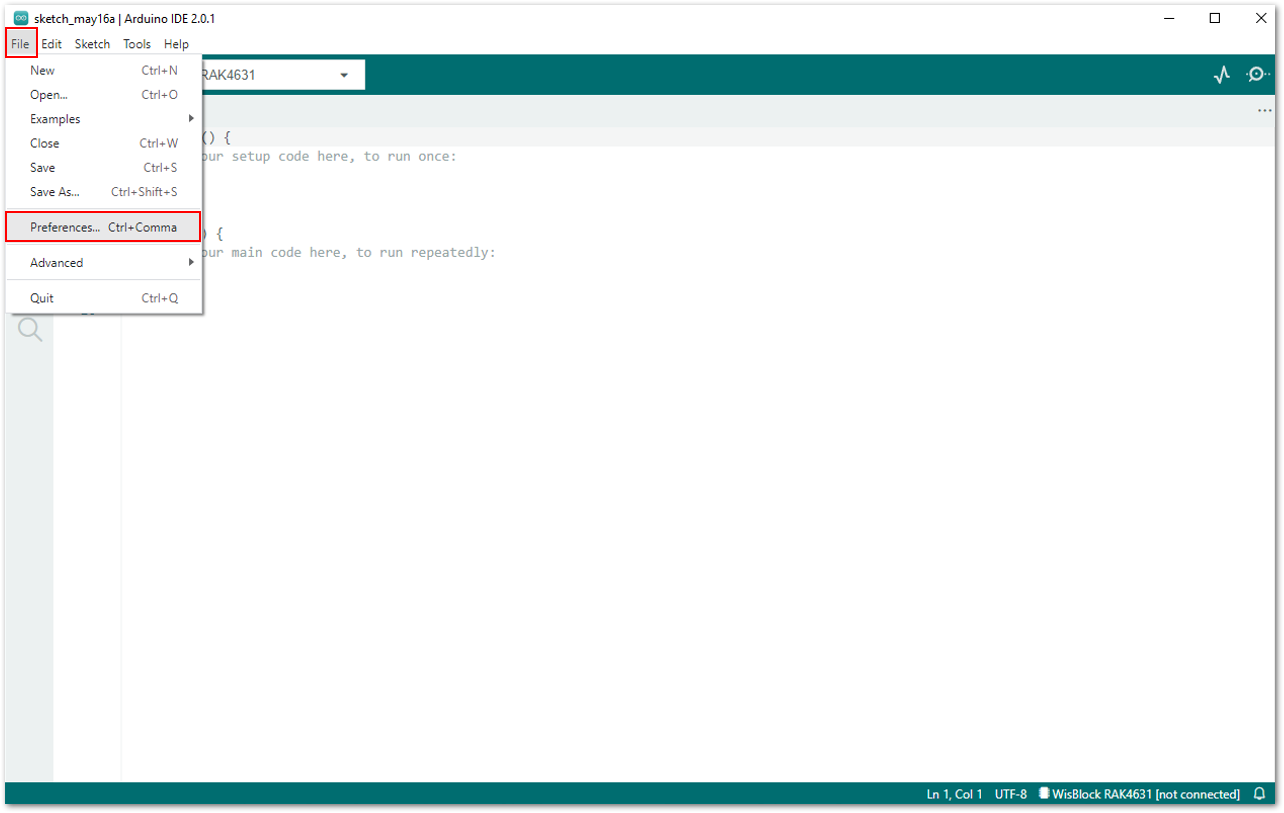This screenshot has width=1284, height=813.
Task: Minimize the Arduino IDE window
Action: (x=1169, y=18)
